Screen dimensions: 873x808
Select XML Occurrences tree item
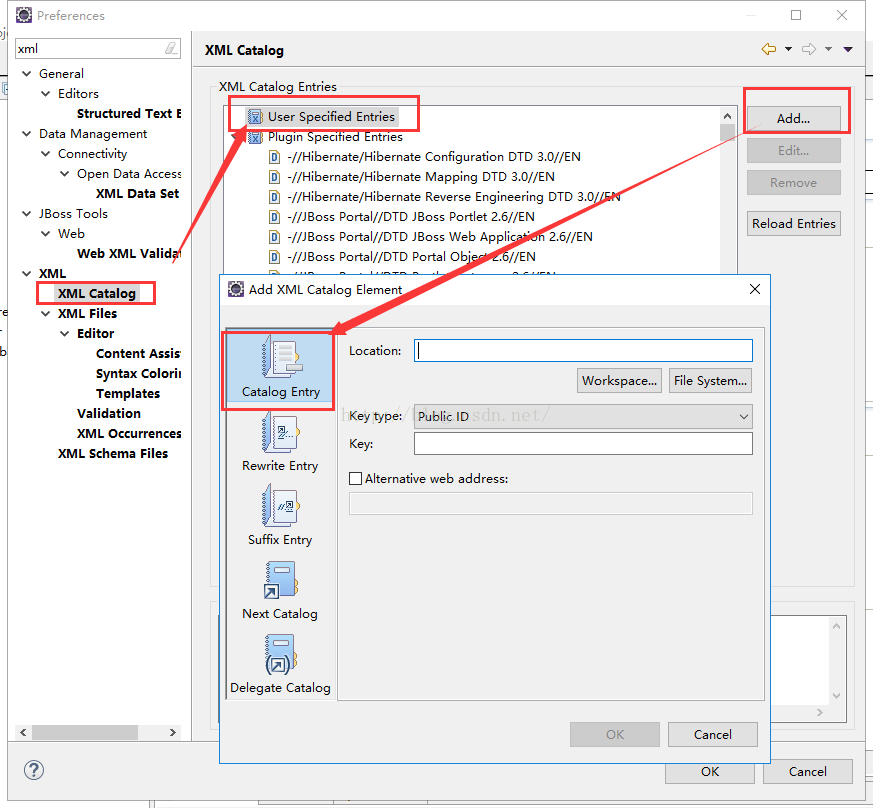click(x=129, y=434)
